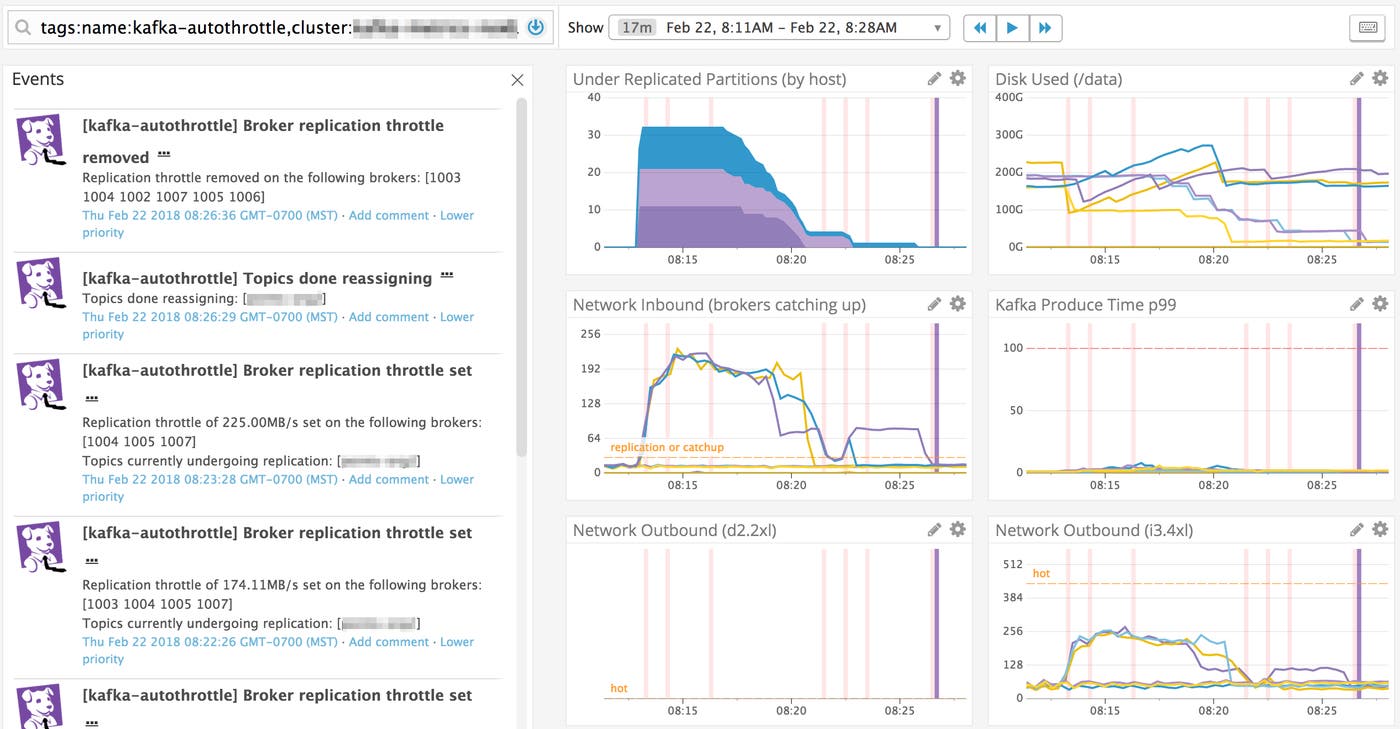This screenshot has width=1400, height=729.
Task: Open gear settings on Network Outbound (d2.2xl)
Action: pos(958,530)
